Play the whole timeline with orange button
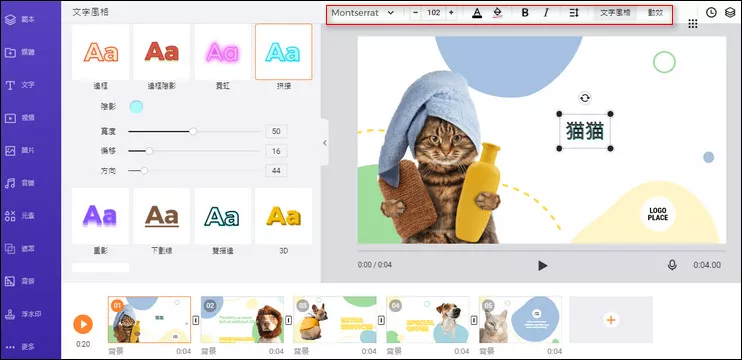Viewport: 742px width, 360px height. 83,324
